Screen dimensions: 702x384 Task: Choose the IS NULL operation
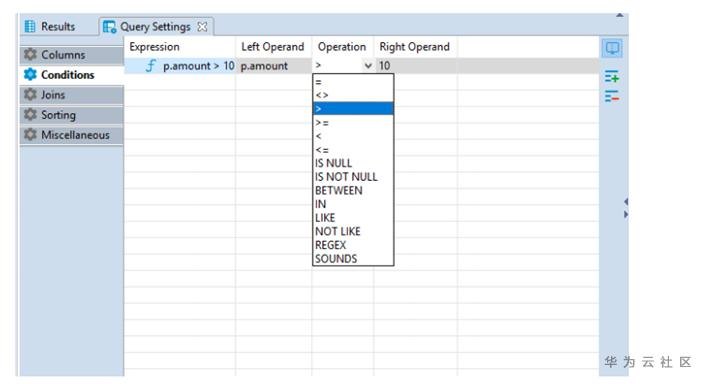[x=353, y=163]
